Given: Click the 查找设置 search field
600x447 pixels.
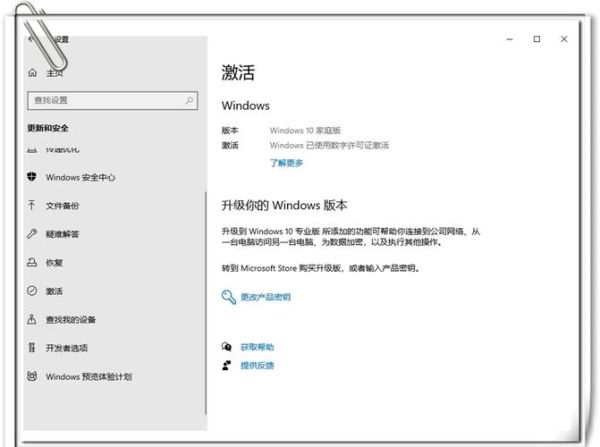Looking at the screenshot, I should (112, 101).
